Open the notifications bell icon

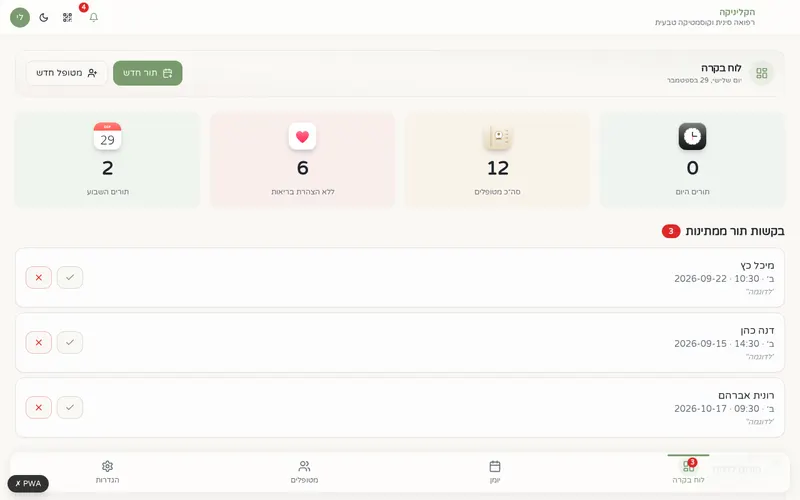coord(93,17)
